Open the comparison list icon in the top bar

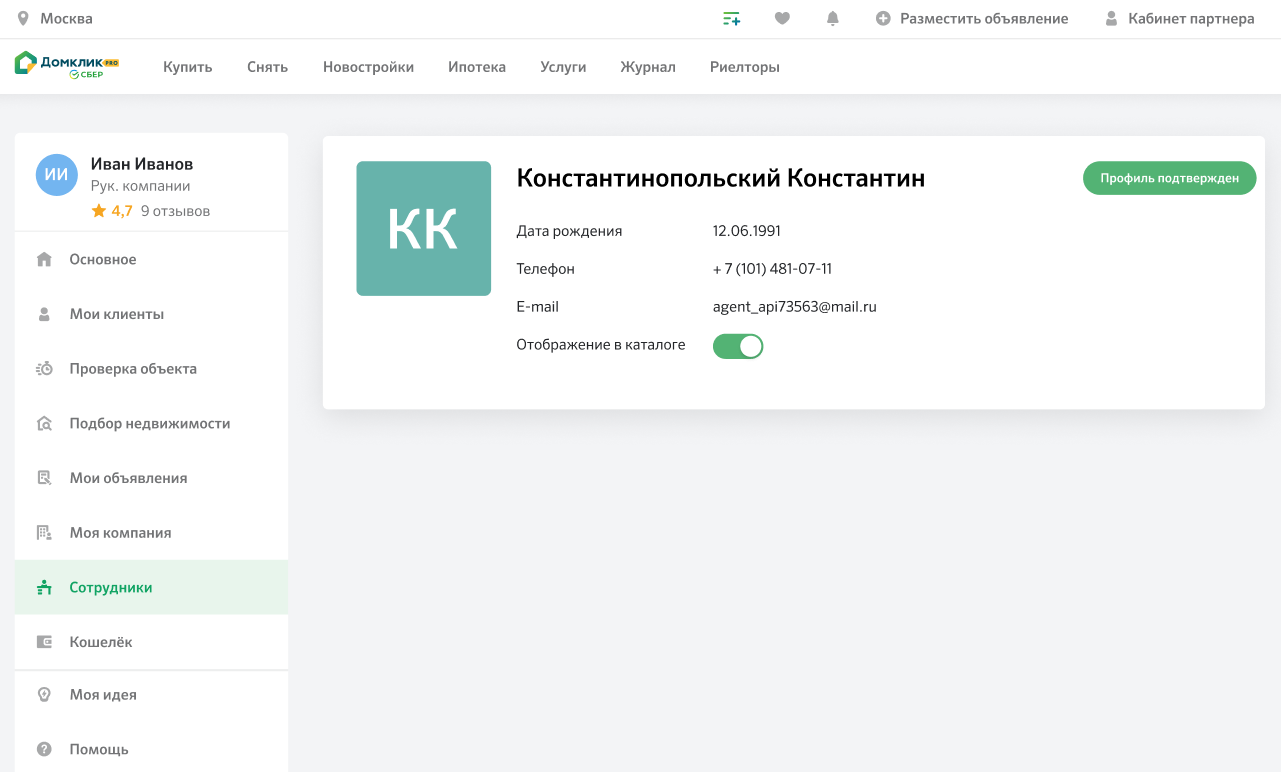coord(732,18)
